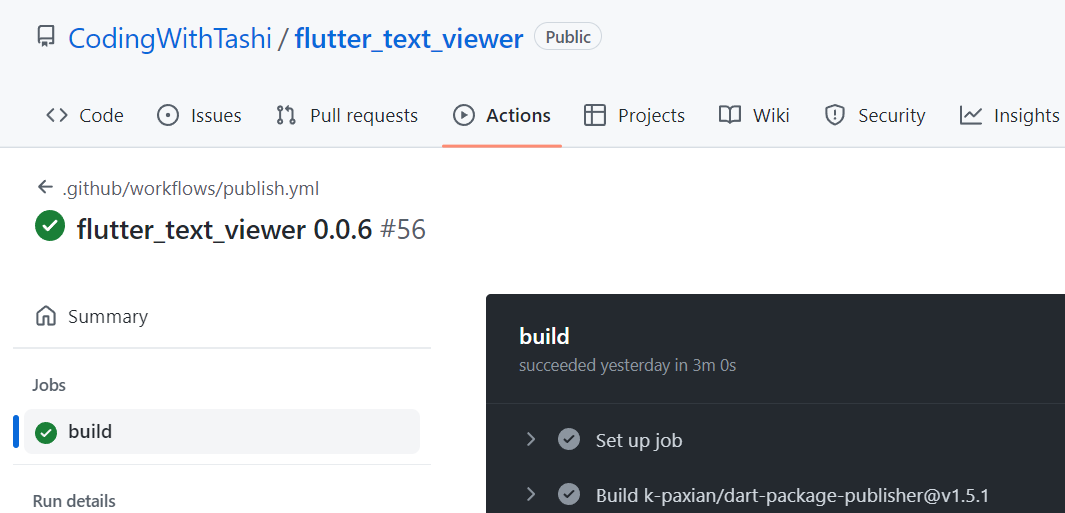Image resolution: width=1065 pixels, height=513 pixels.
Task: Switch to the Pull requests tab
Action: click(347, 116)
